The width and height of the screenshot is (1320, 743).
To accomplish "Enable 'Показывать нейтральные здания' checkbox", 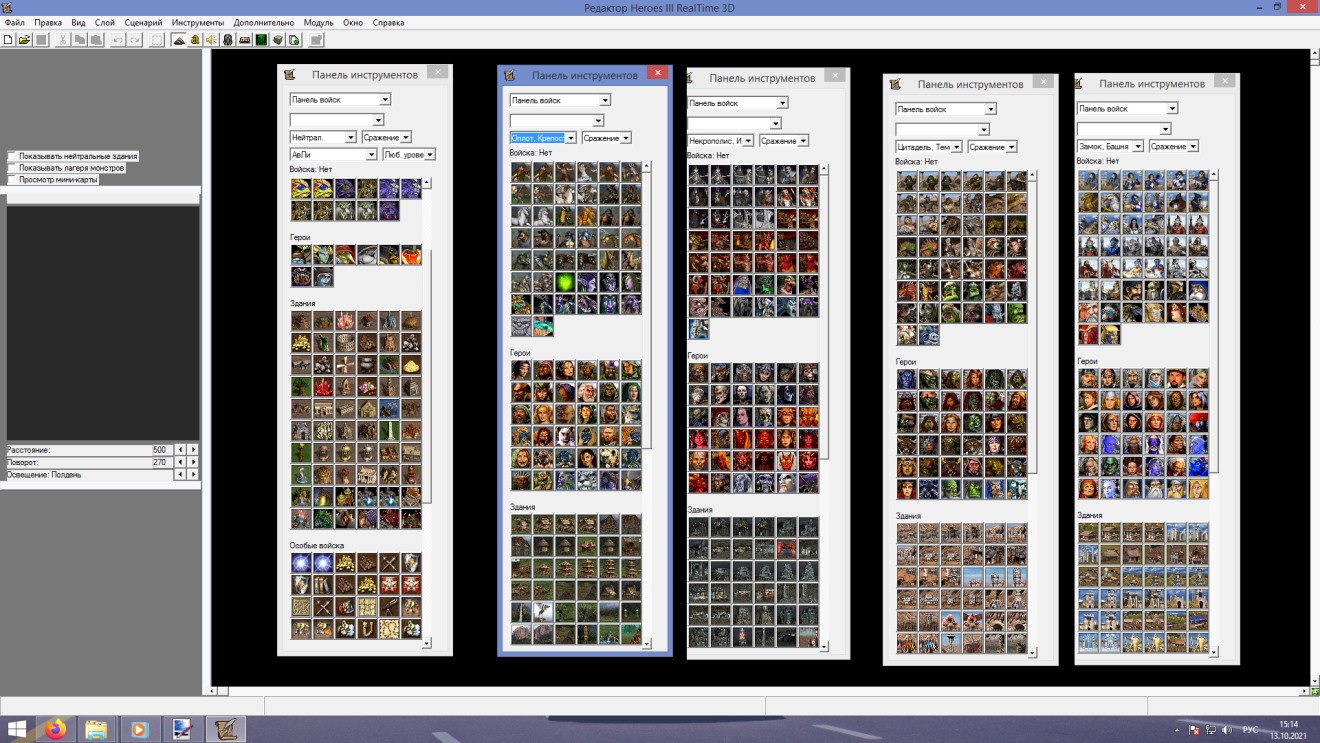I will (12, 156).
